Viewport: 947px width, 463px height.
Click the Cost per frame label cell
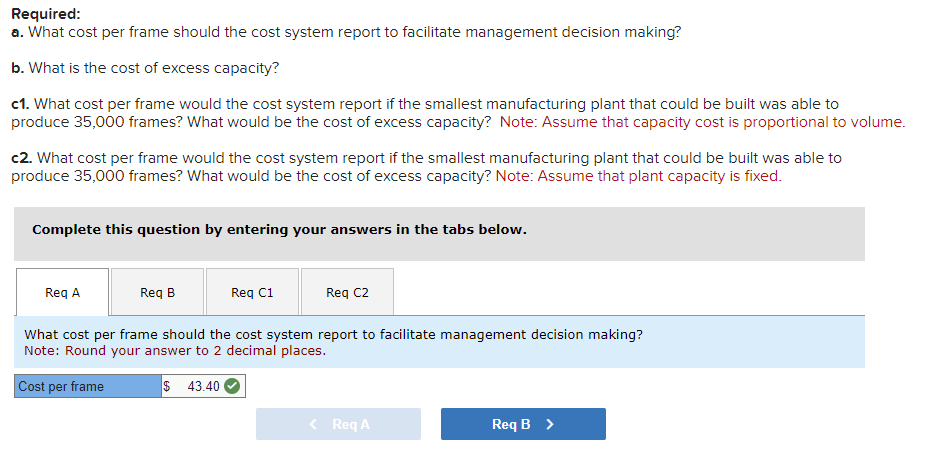point(88,386)
